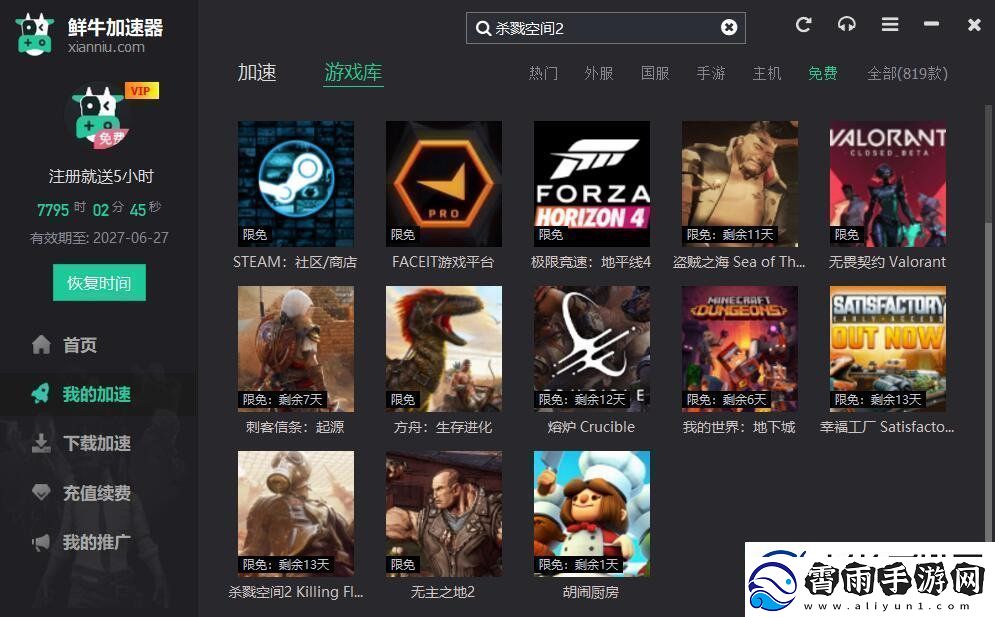This screenshot has height=617, width=995.
Task: Select Satisfactory thumbnail
Action: click(x=888, y=348)
